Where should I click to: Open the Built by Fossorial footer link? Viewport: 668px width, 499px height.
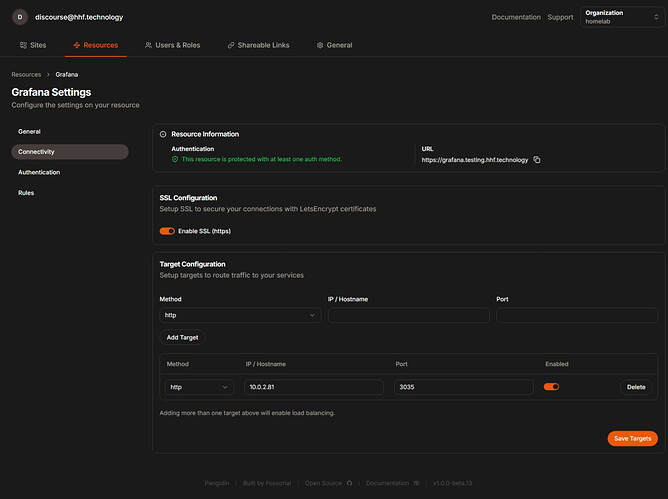pos(267,483)
